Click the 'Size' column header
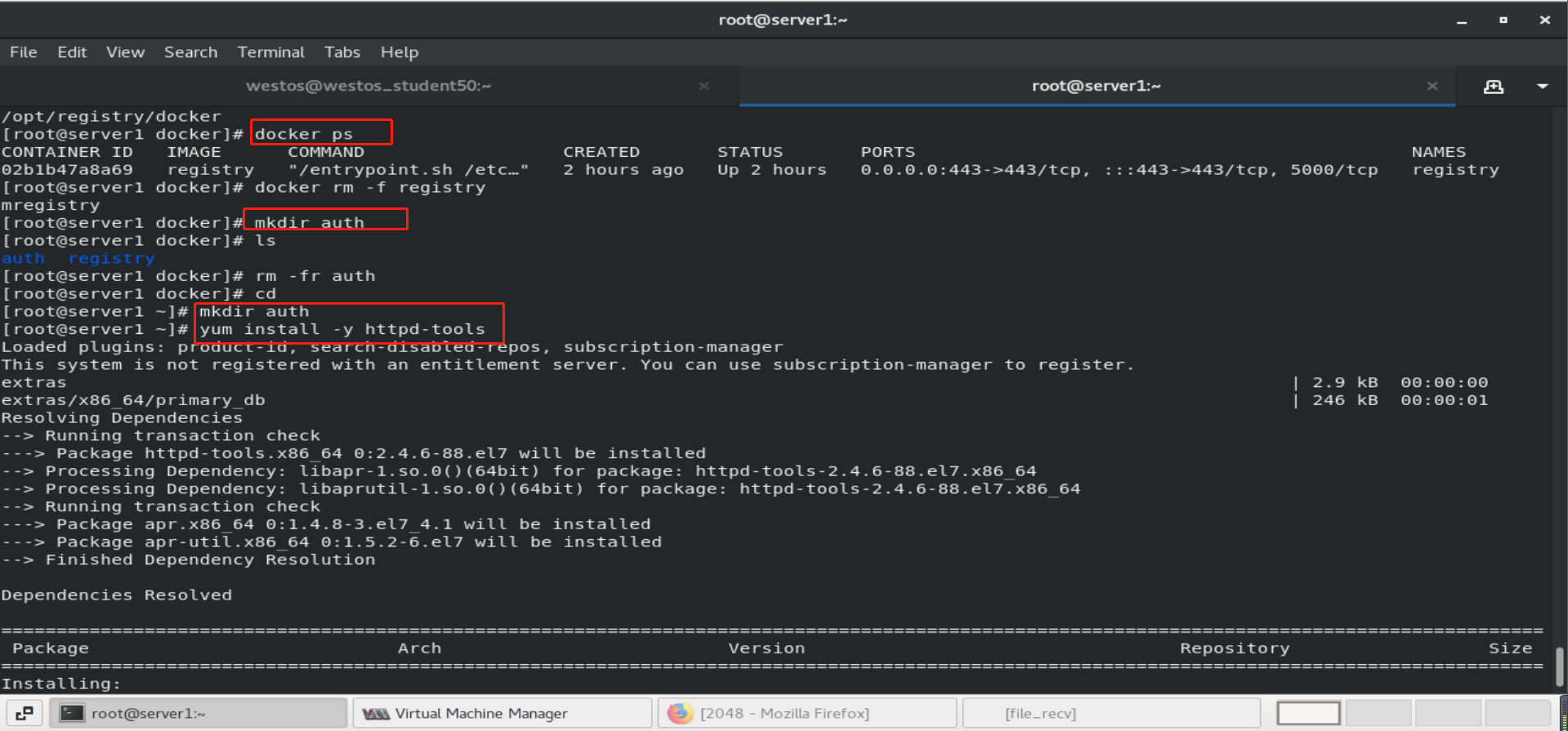 point(1510,649)
